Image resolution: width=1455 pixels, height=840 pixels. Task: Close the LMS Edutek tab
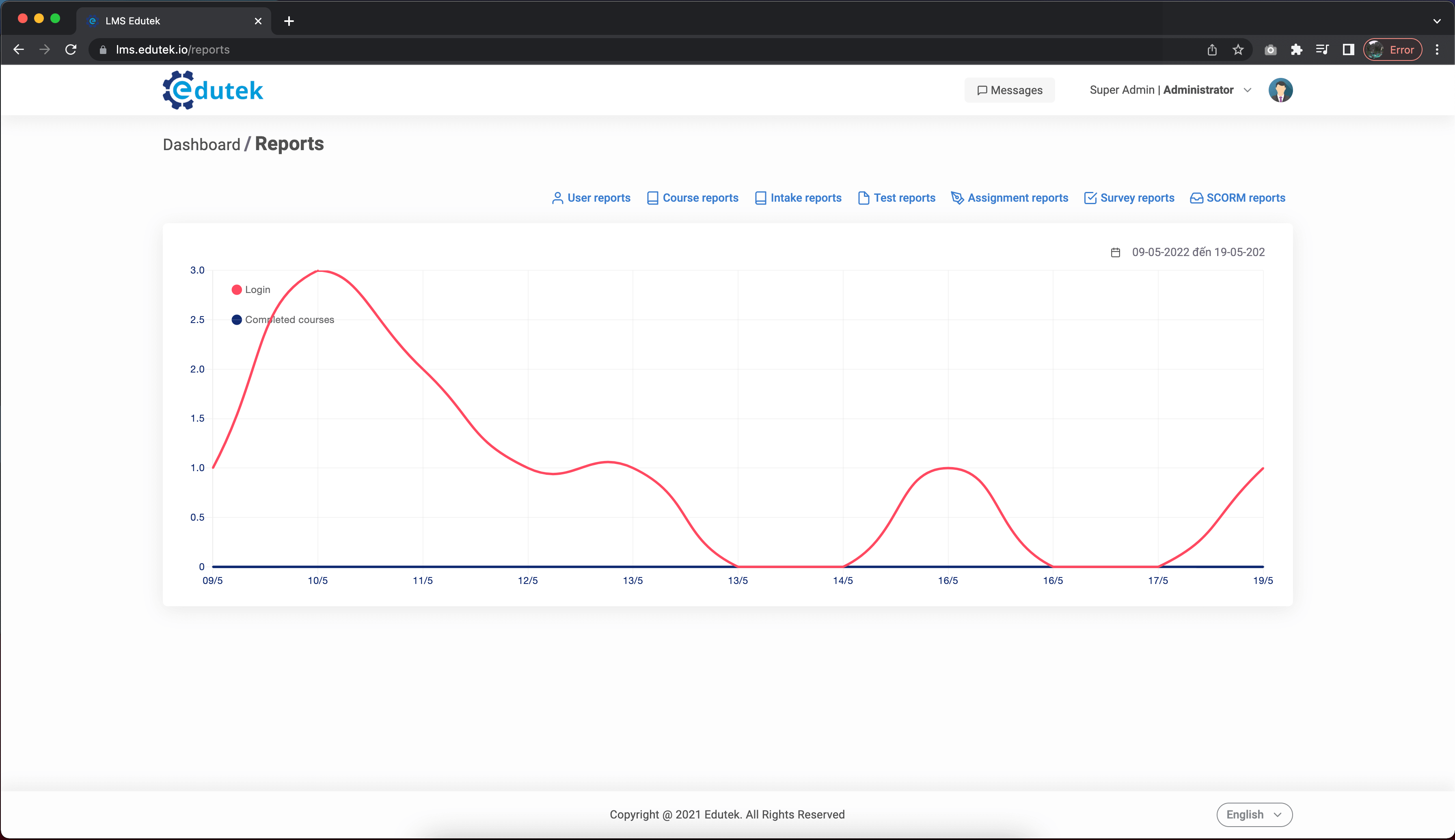pos(258,21)
